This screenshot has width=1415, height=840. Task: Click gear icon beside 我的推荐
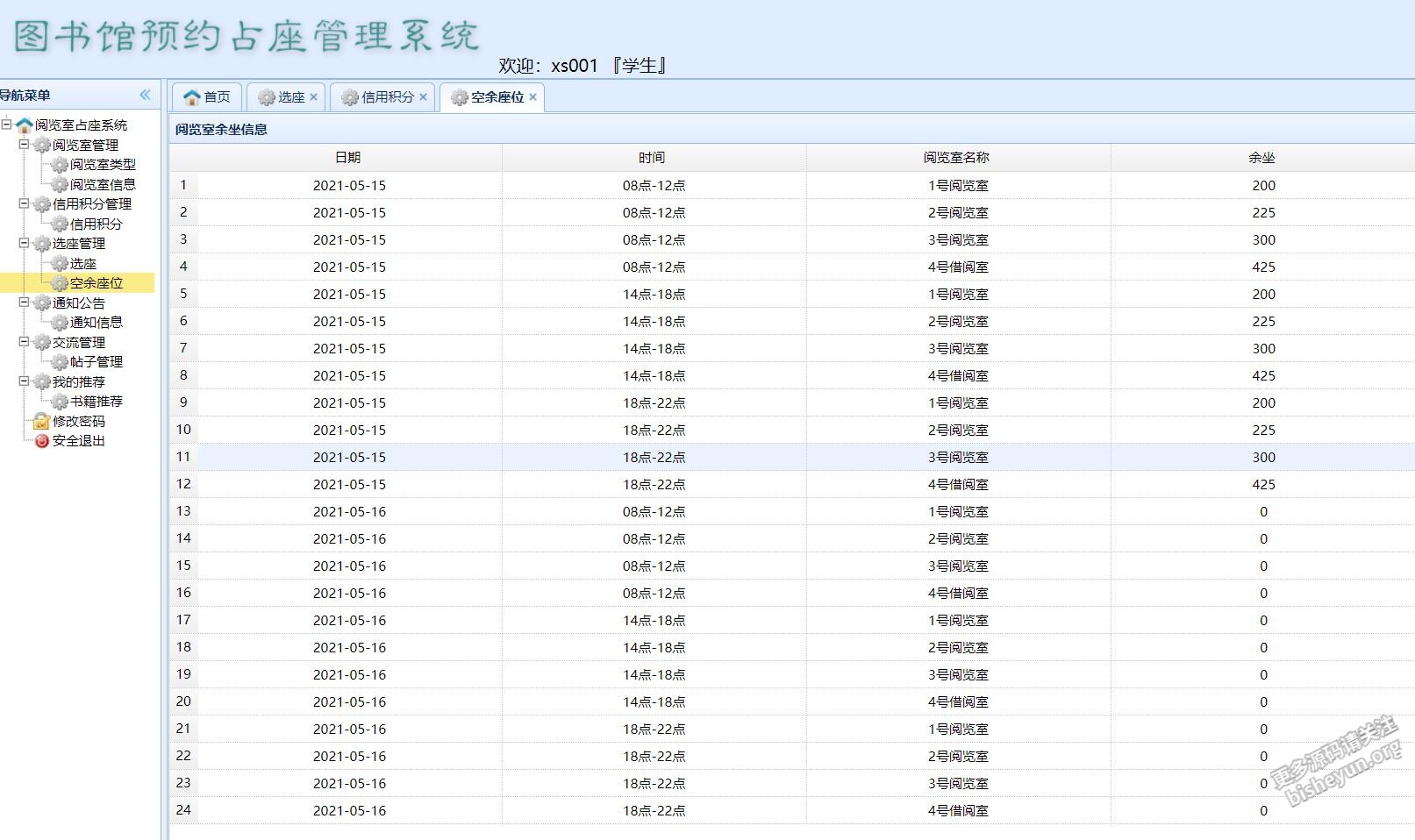tap(42, 381)
